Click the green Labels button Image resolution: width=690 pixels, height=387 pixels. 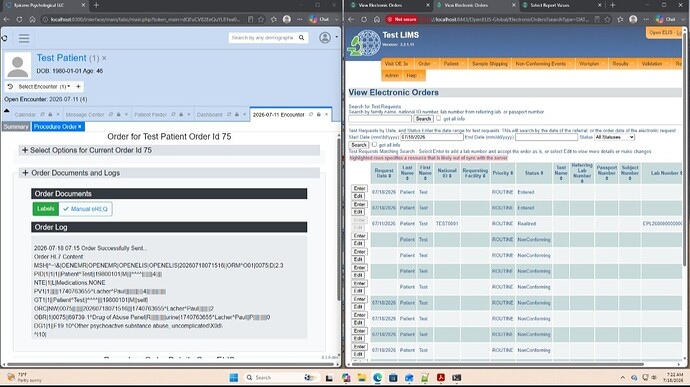[x=46, y=209]
